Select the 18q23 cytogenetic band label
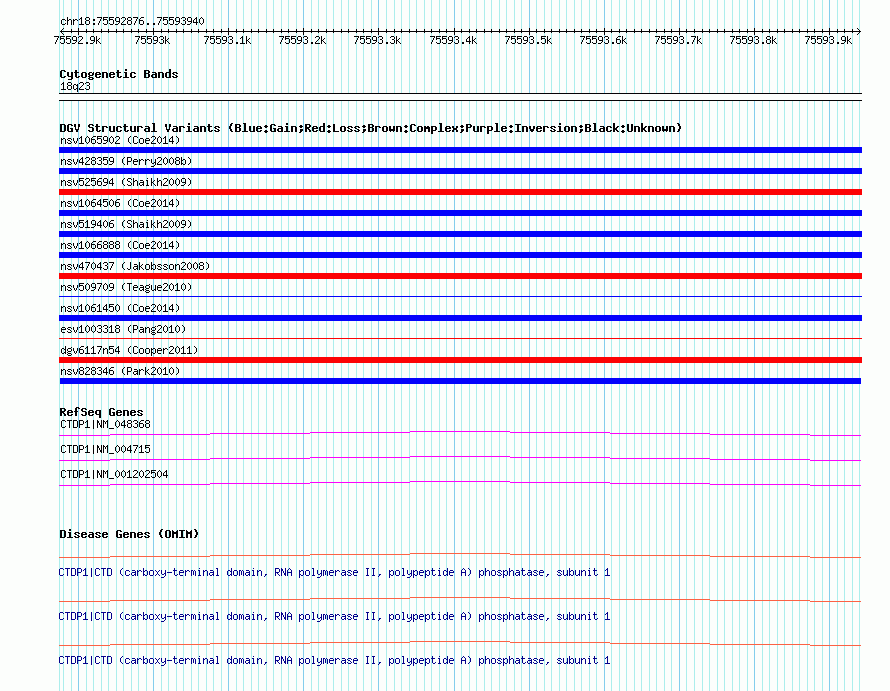 point(75,86)
